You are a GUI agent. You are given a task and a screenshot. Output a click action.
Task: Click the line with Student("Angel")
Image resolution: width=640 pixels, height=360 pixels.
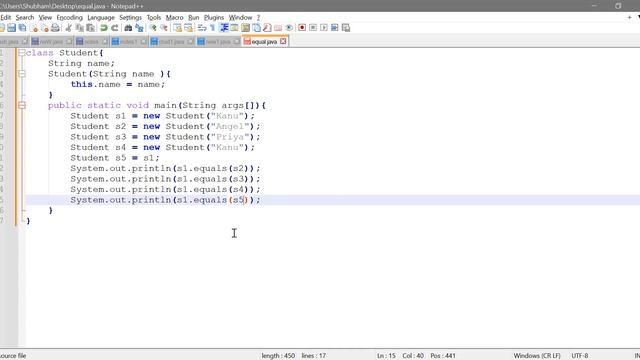tap(165, 127)
